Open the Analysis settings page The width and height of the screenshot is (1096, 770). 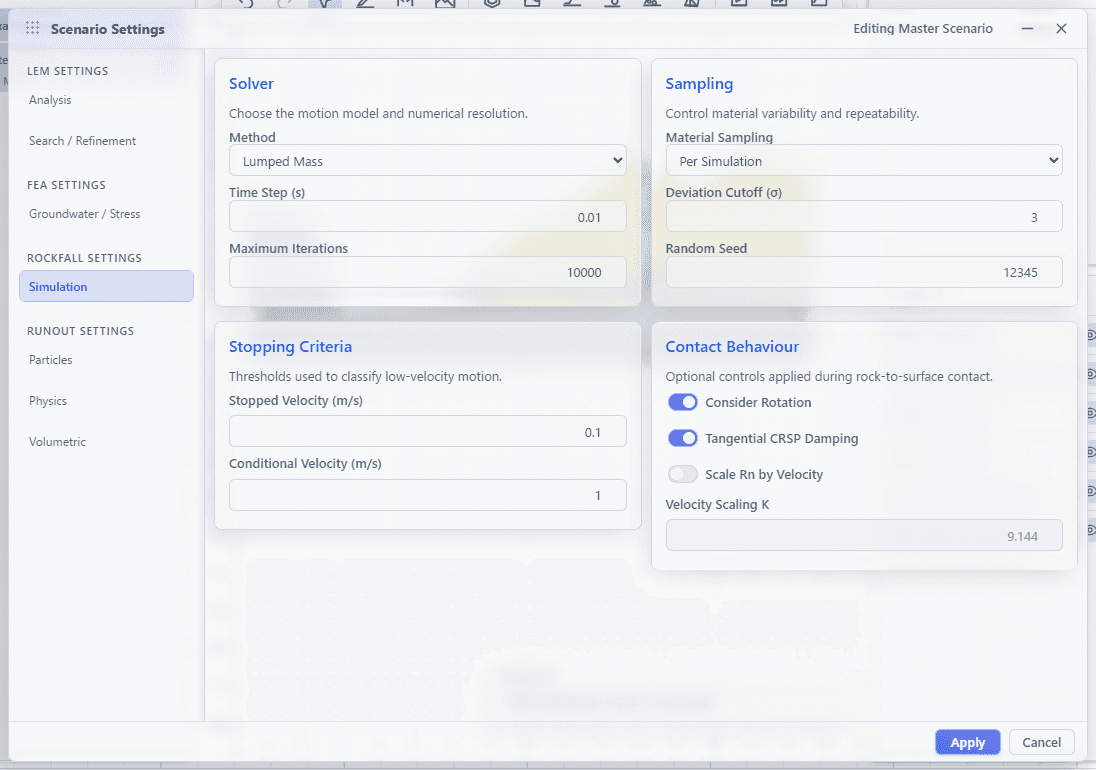coord(50,100)
